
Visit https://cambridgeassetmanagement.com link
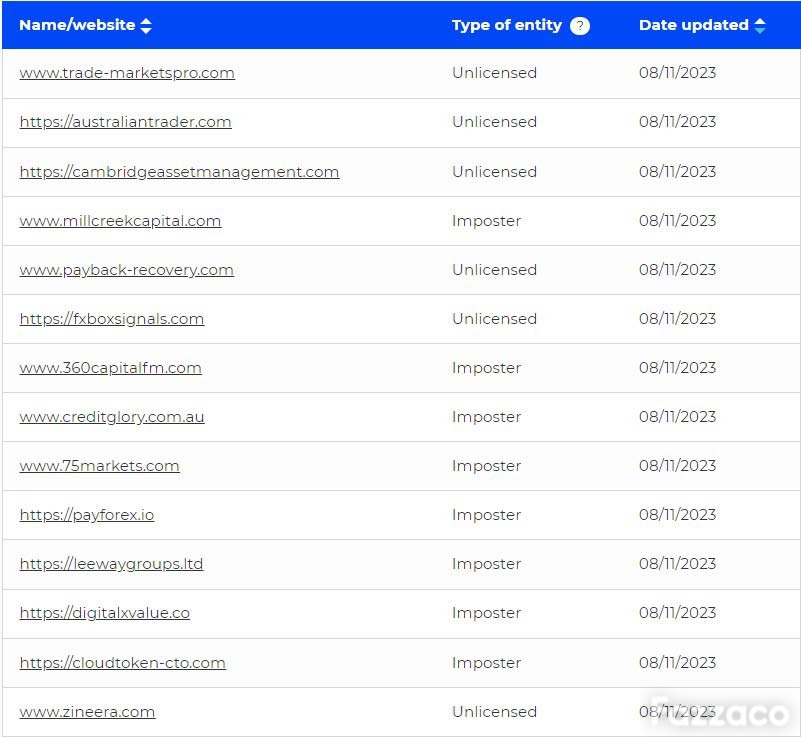(179, 172)
